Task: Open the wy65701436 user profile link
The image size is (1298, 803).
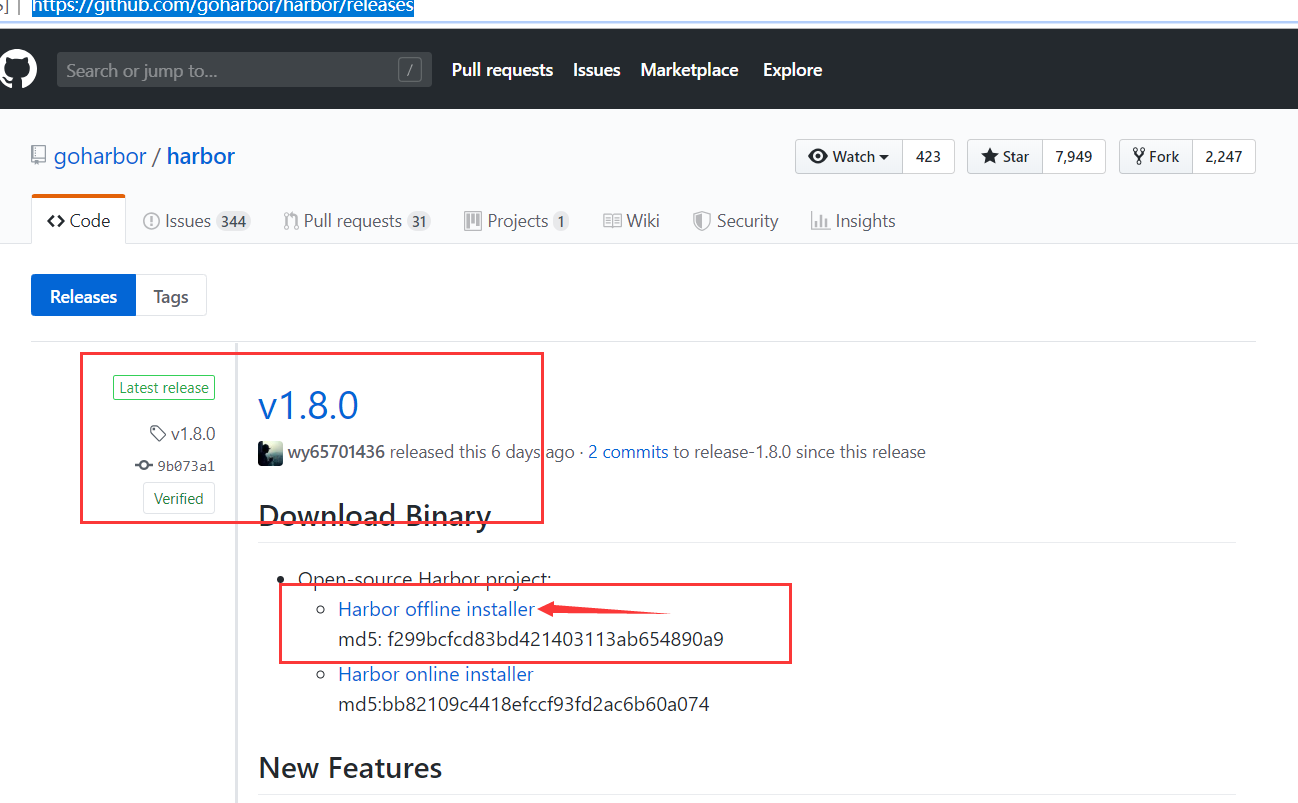Action: 336,452
